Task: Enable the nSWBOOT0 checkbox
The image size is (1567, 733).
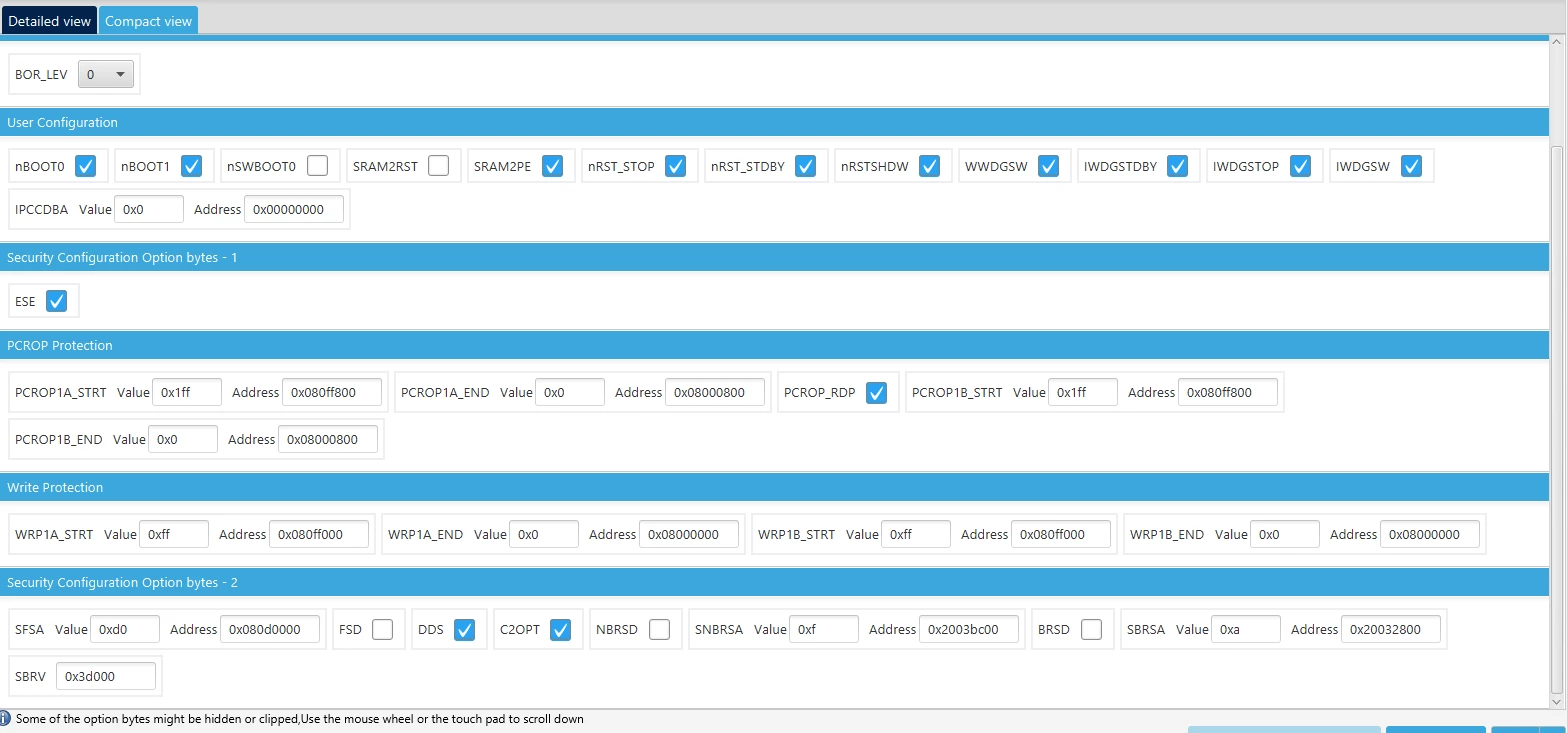Action: (x=317, y=166)
